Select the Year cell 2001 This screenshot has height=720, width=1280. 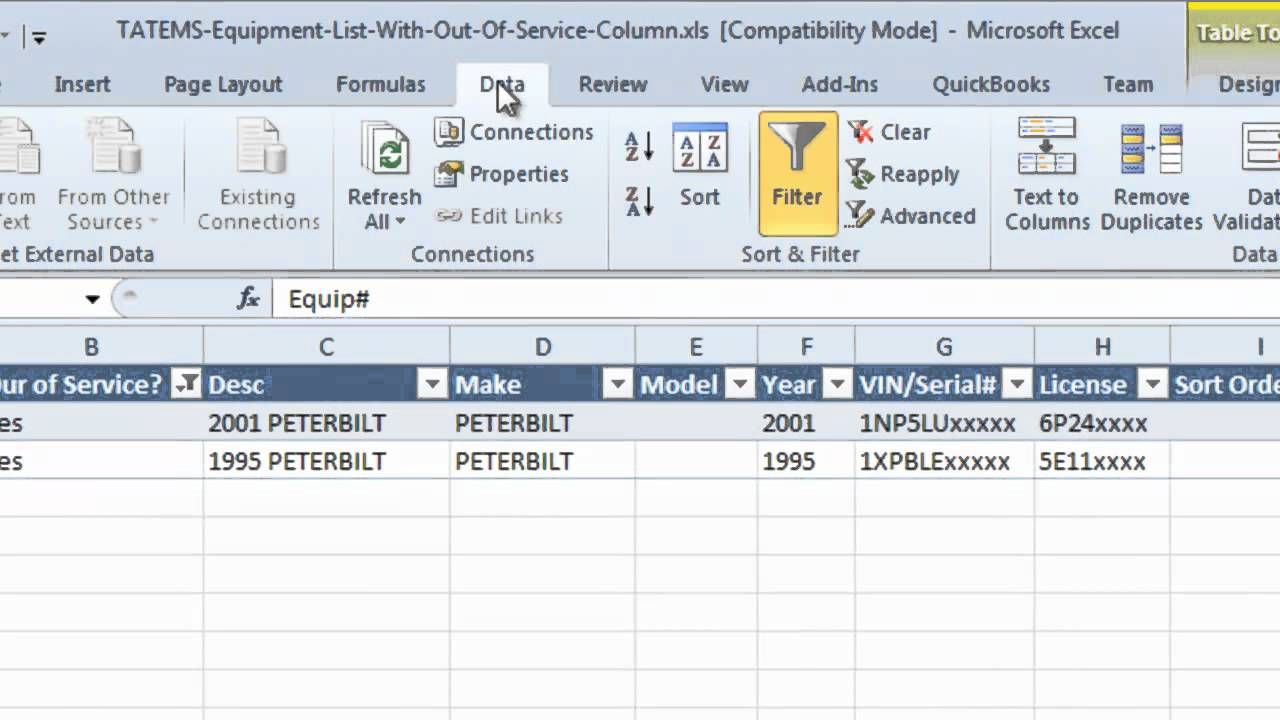coord(806,423)
